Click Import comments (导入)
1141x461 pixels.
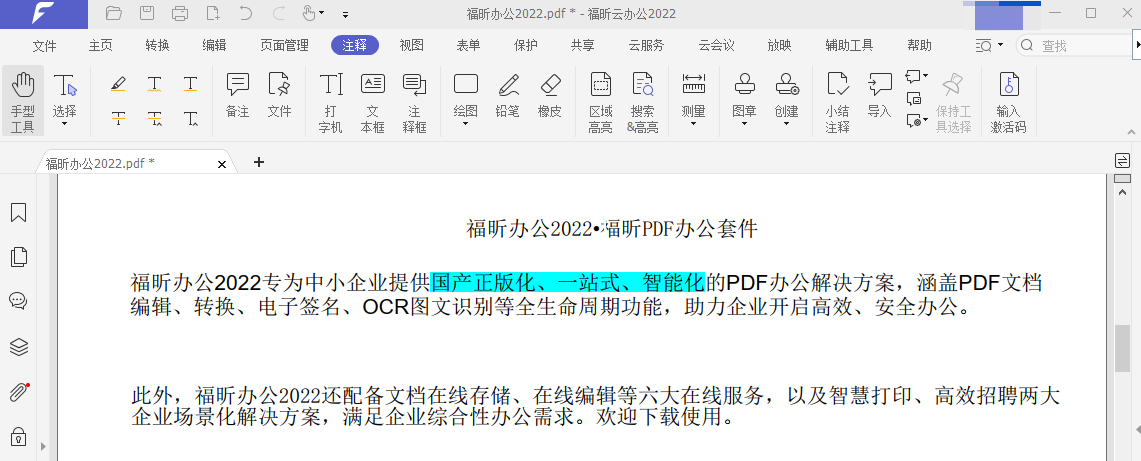click(880, 95)
